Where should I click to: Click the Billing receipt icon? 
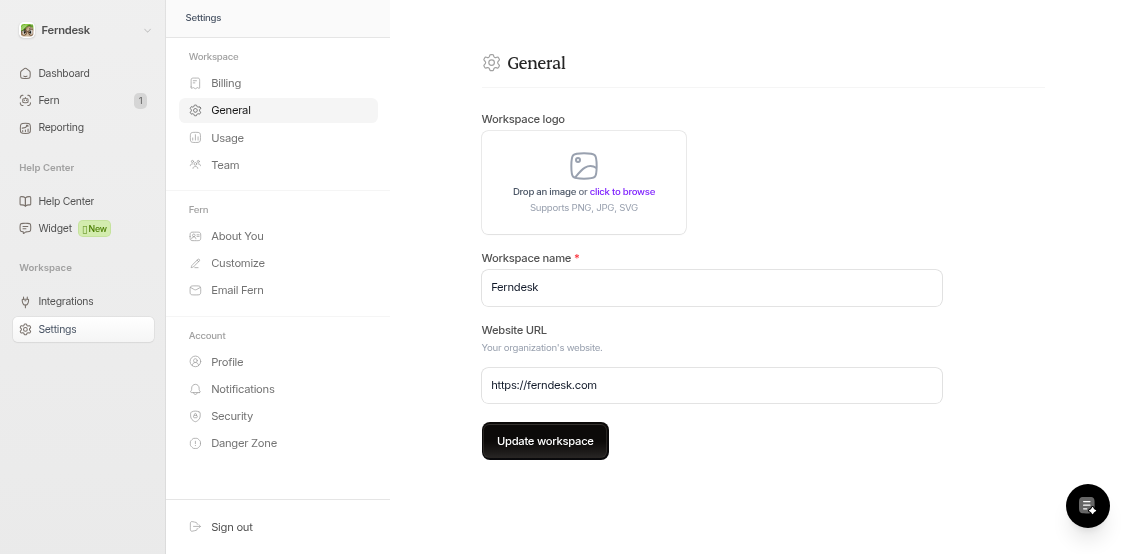[x=195, y=83]
